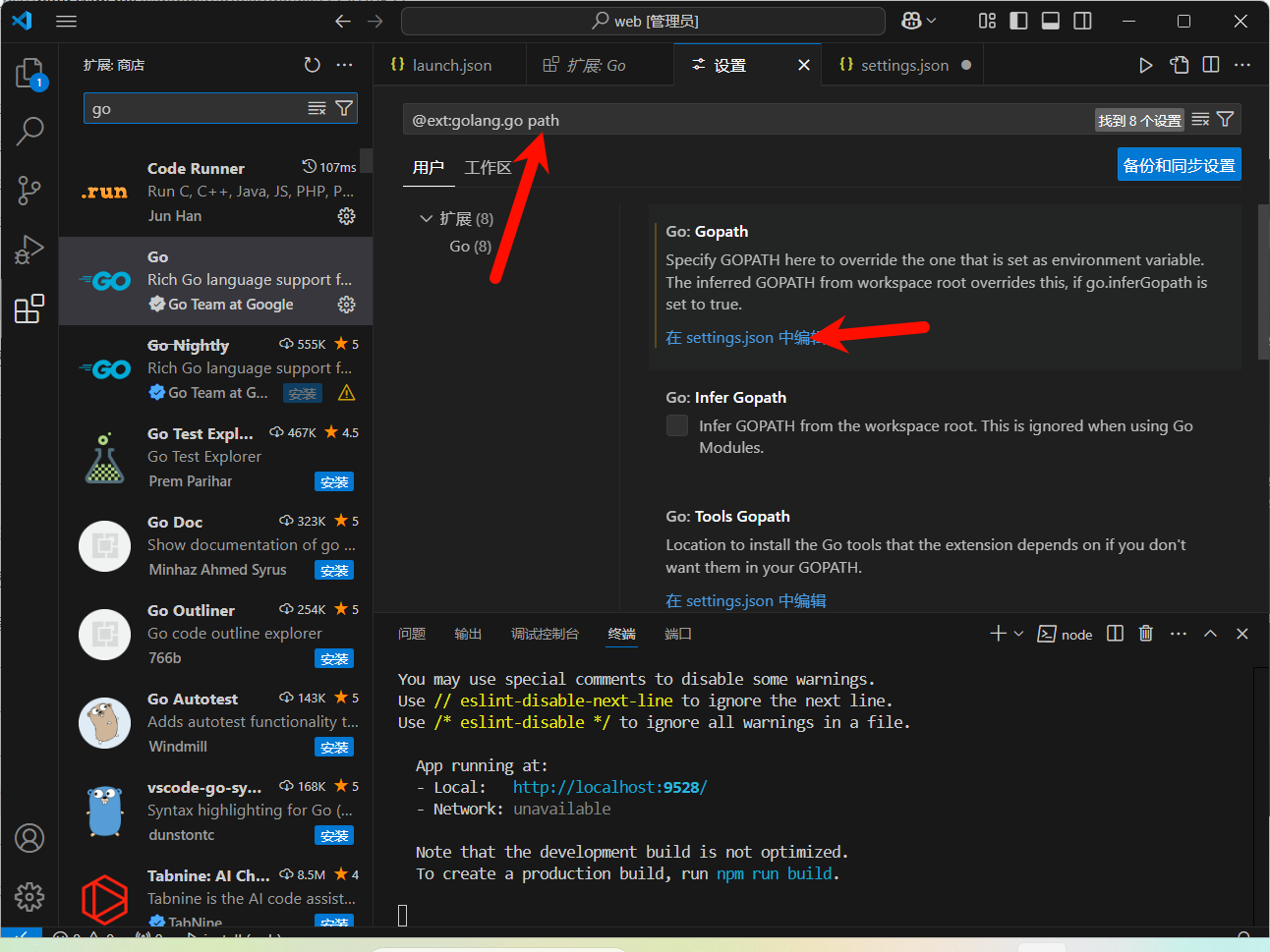1270x952 pixels.
Task: Switch to launch.json tab
Action: pyautogui.click(x=449, y=65)
